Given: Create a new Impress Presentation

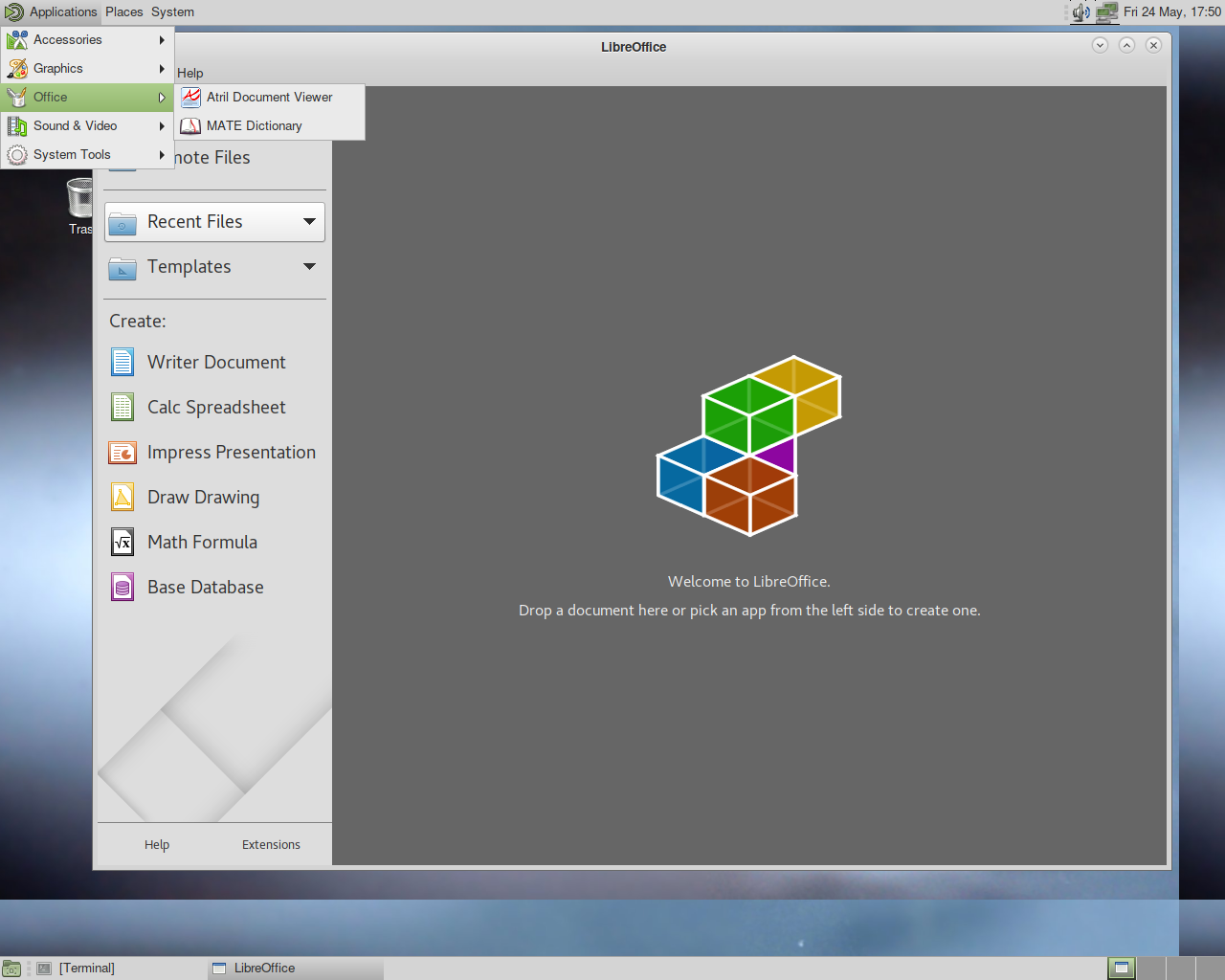Looking at the screenshot, I should click(216, 452).
